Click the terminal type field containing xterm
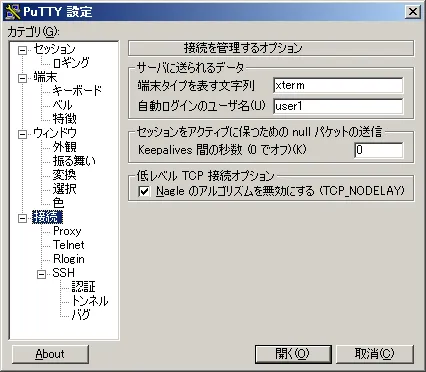This screenshot has width=426, height=372. click(x=338, y=85)
